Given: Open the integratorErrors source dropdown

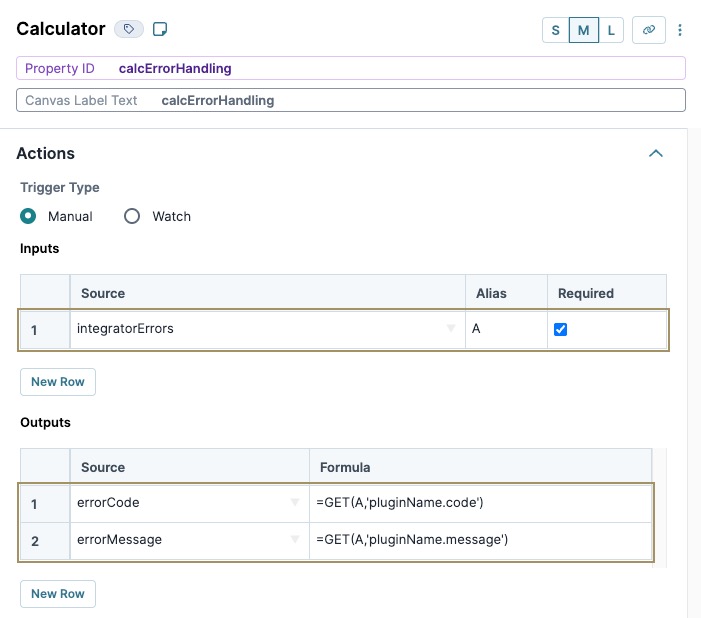Looking at the screenshot, I should (451, 328).
